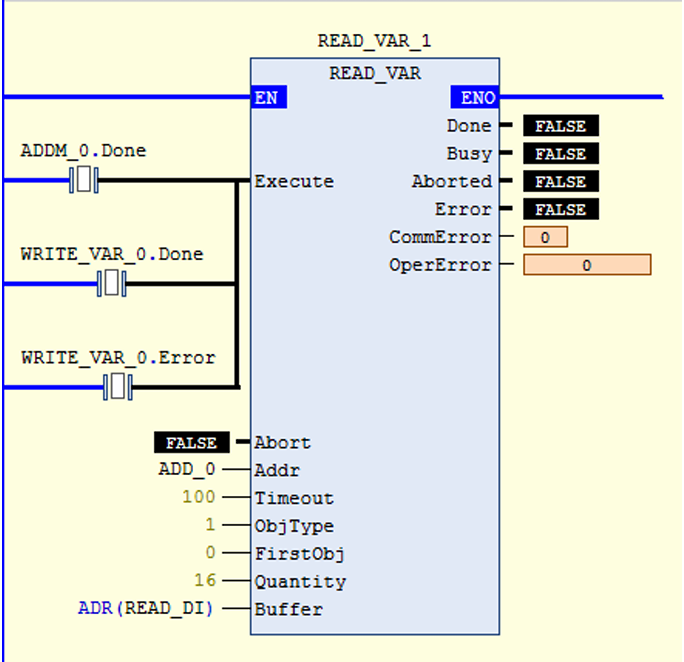This screenshot has width=684, height=662.
Task: Select the WRITE_VAR_0.Error contact symbol
Action: [118, 387]
